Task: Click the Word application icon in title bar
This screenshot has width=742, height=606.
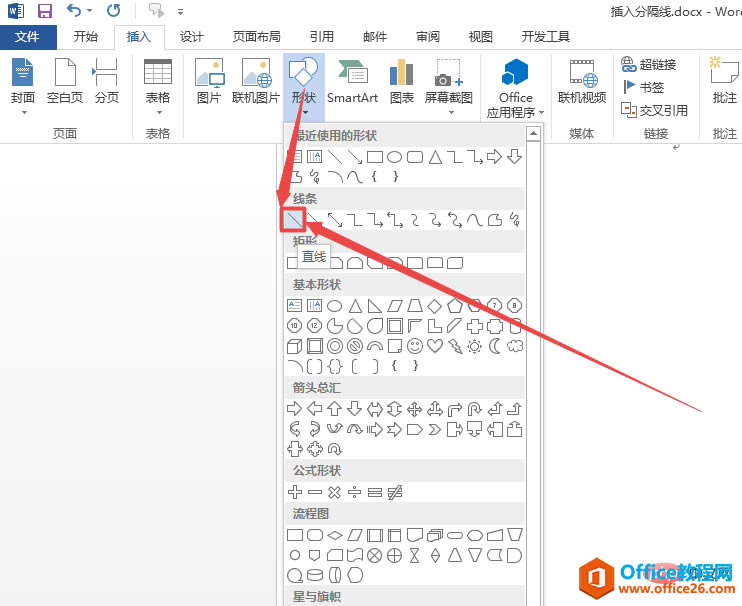Action: point(16,10)
